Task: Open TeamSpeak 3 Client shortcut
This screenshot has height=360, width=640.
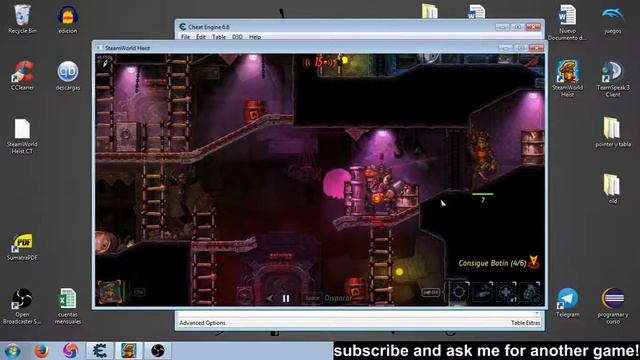Action: 613,78
